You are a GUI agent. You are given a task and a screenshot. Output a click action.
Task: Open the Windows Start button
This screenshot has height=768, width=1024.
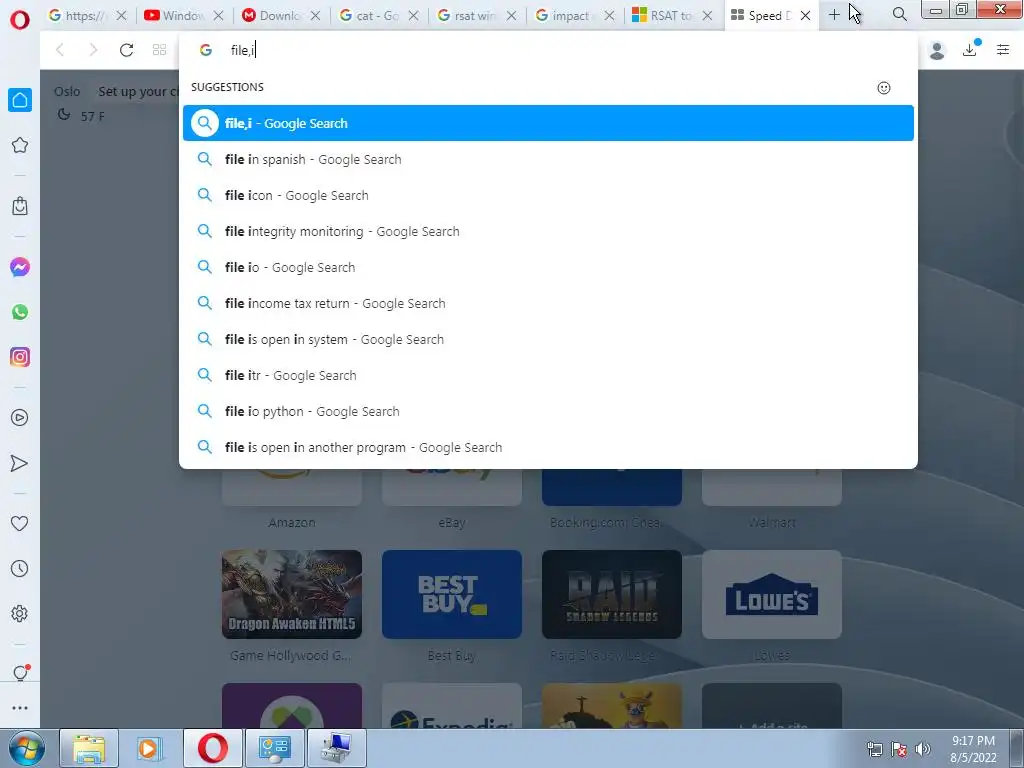pyautogui.click(x=26, y=748)
